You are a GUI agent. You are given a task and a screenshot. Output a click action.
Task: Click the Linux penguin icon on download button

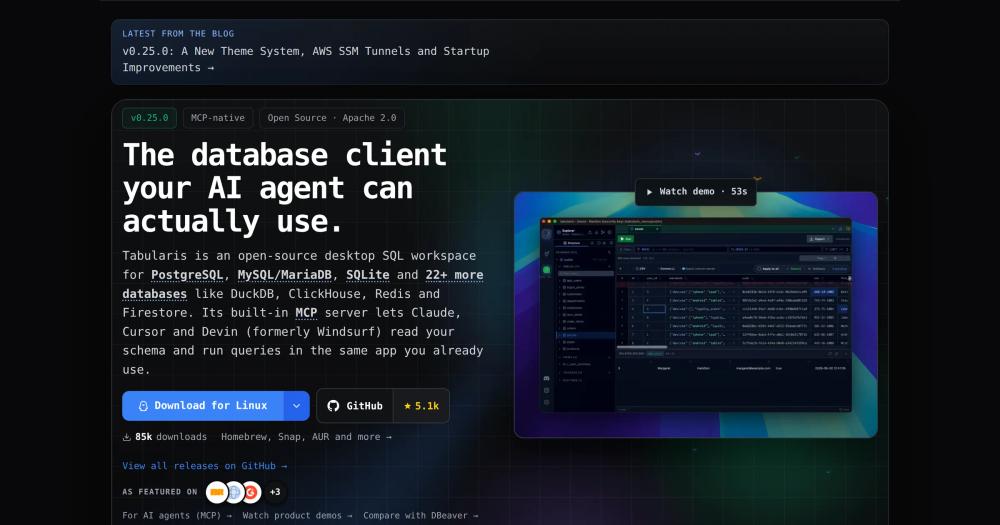click(143, 406)
